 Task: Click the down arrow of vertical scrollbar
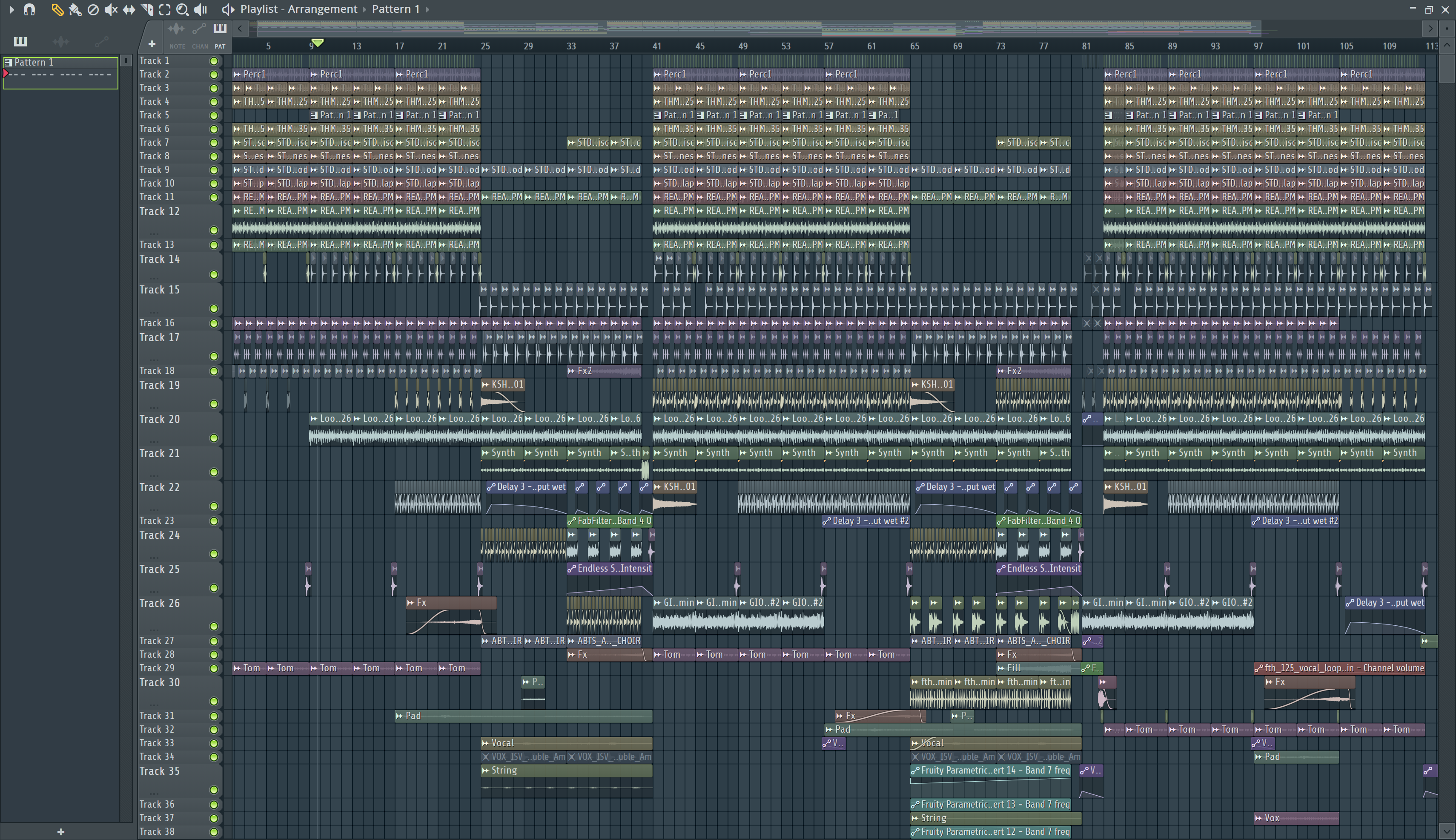coord(1446,831)
